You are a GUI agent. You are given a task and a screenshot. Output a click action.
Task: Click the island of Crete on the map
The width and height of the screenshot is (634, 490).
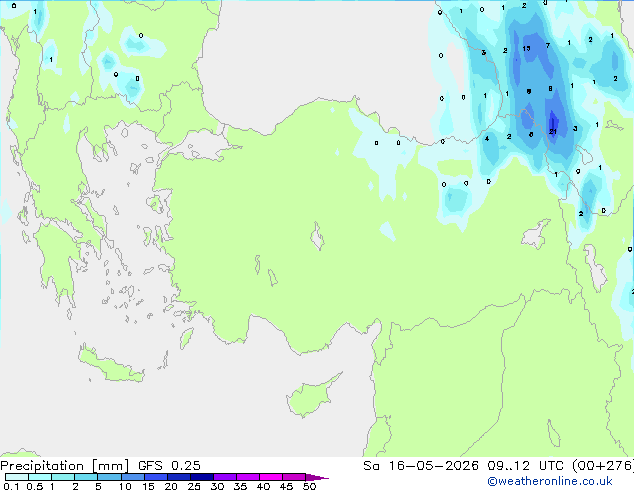click(111, 364)
